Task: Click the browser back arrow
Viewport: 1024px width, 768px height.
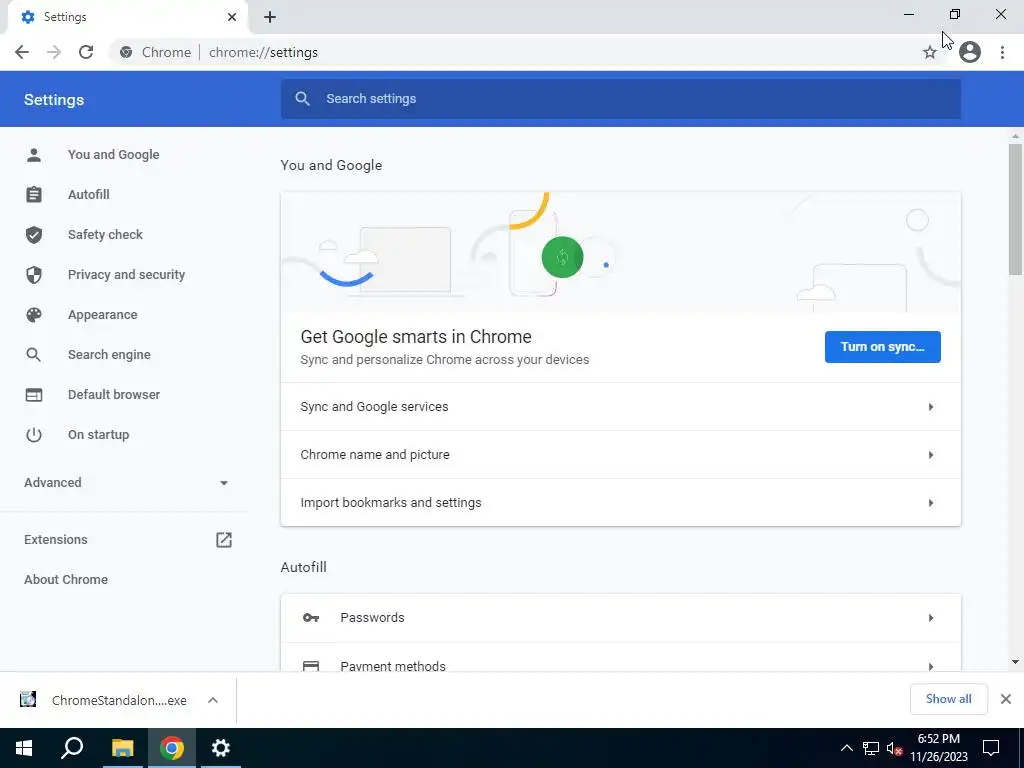Action: point(22,52)
